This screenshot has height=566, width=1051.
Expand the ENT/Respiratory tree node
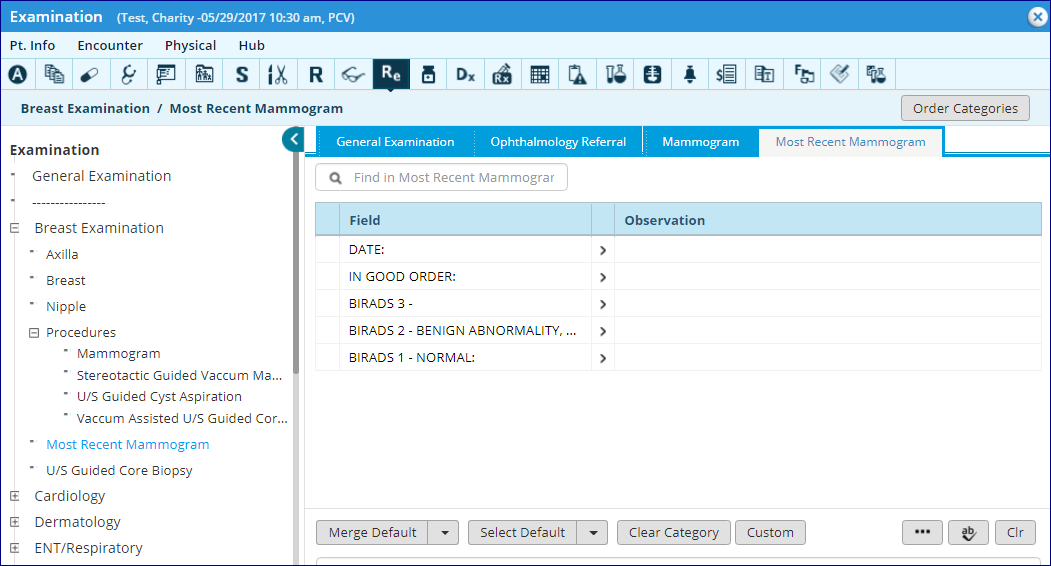click(x=15, y=548)
